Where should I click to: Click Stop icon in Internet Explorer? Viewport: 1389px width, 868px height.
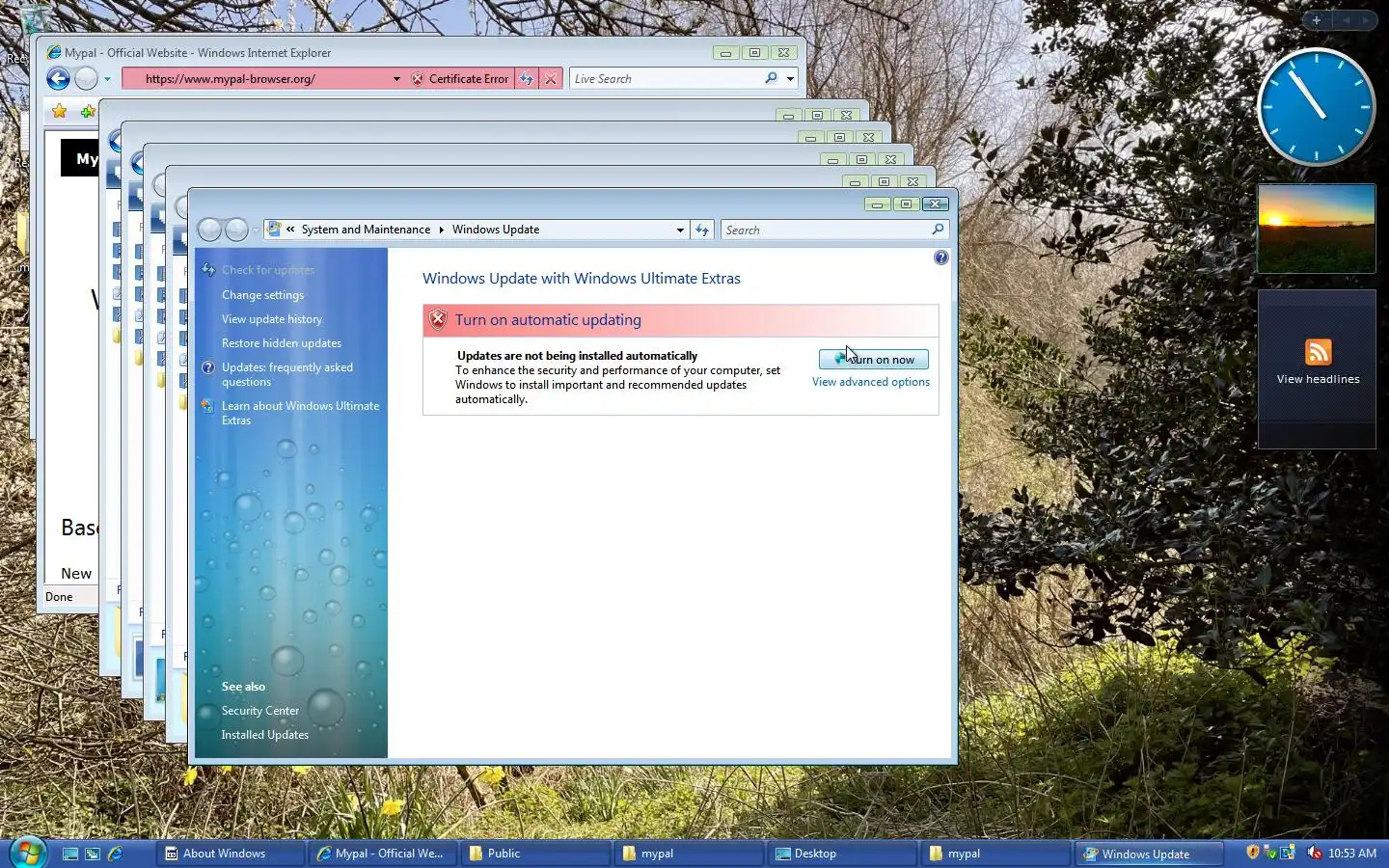551,79
